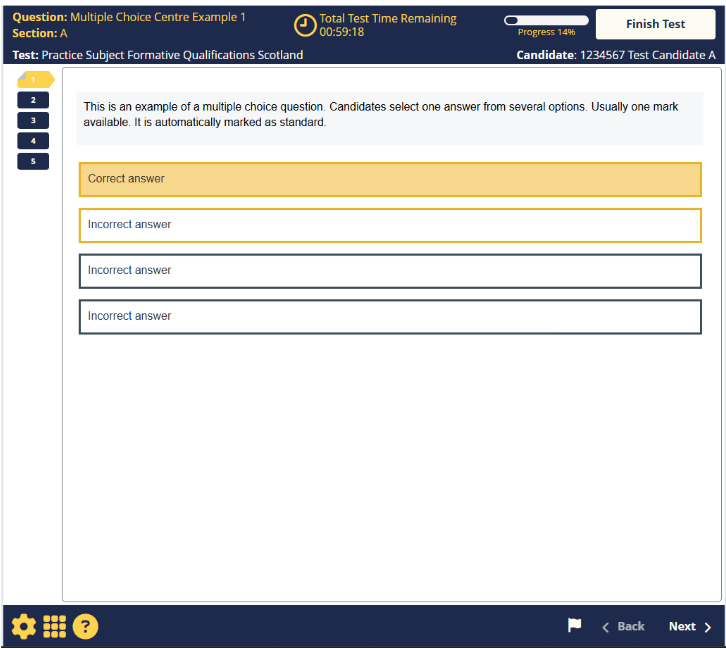Switch to question 4 in the navigator

[x=33, y=141]
